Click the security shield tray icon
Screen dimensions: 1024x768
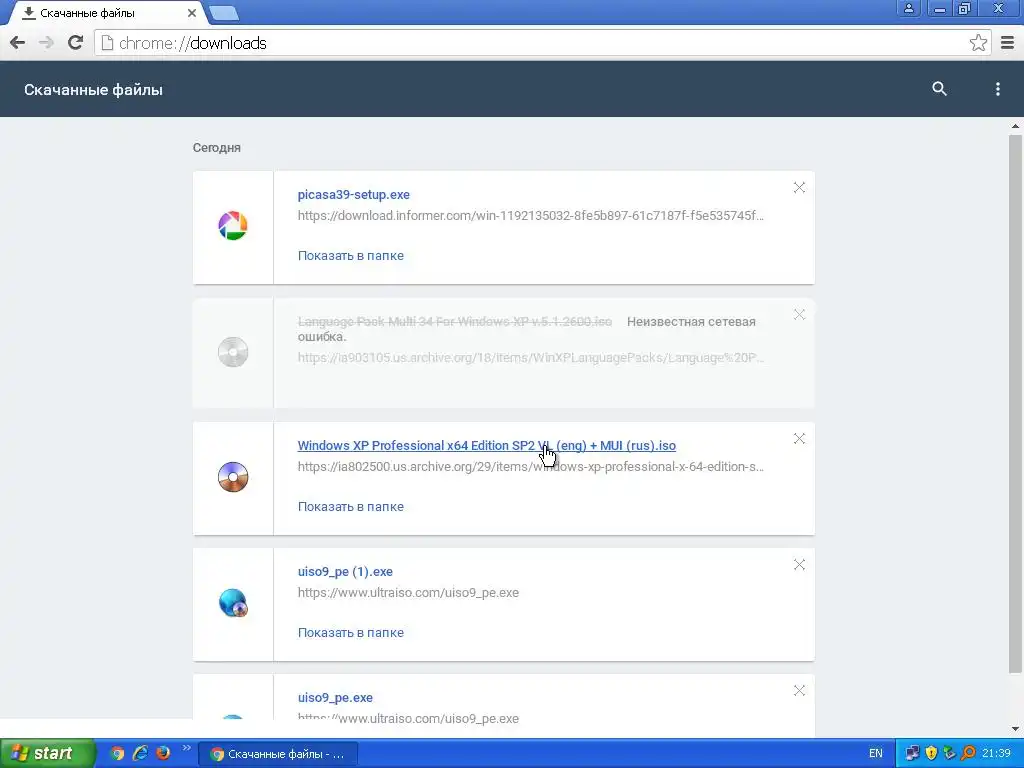click(931, 753)
